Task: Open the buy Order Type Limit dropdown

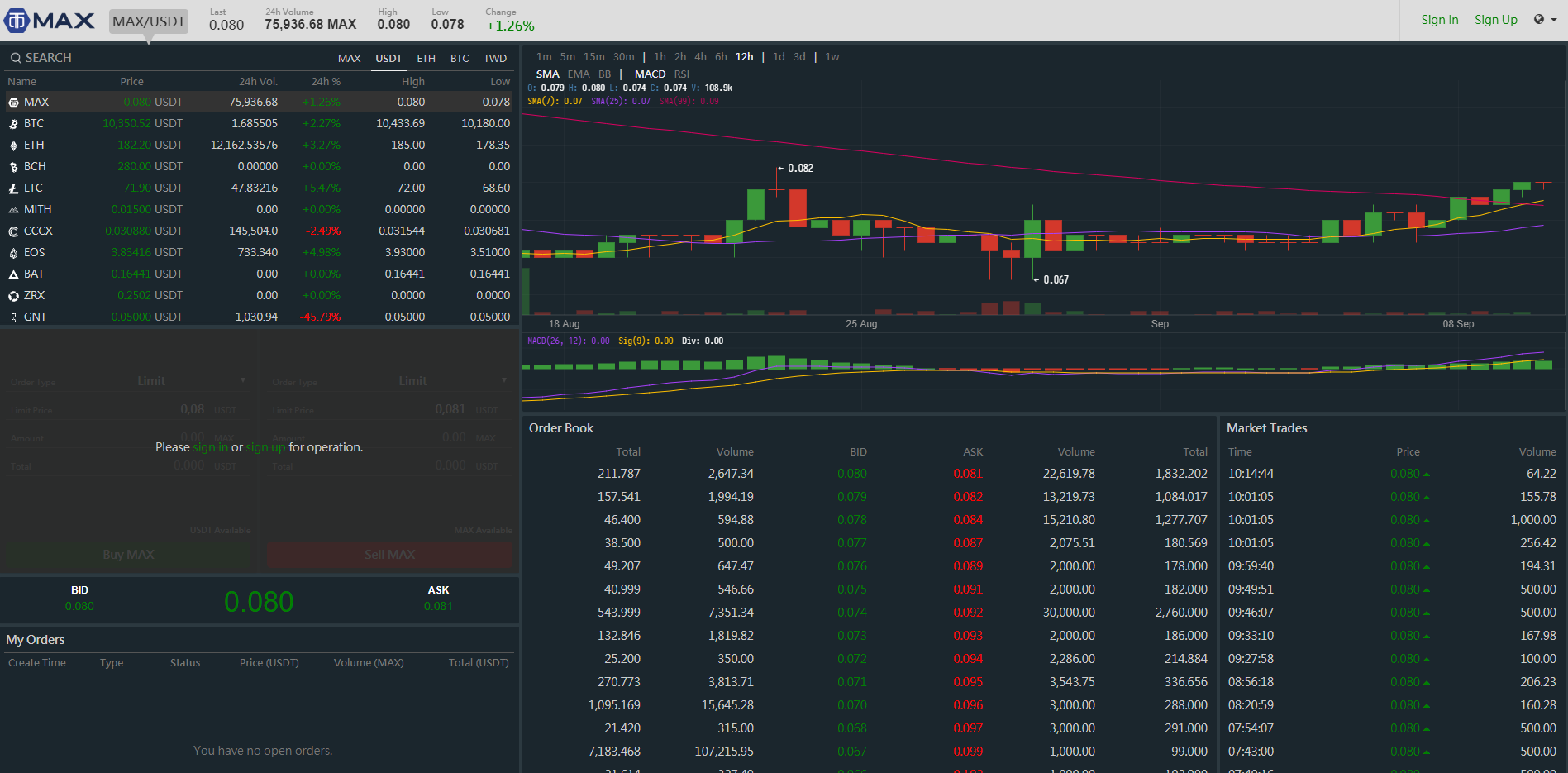Action: 192,381
